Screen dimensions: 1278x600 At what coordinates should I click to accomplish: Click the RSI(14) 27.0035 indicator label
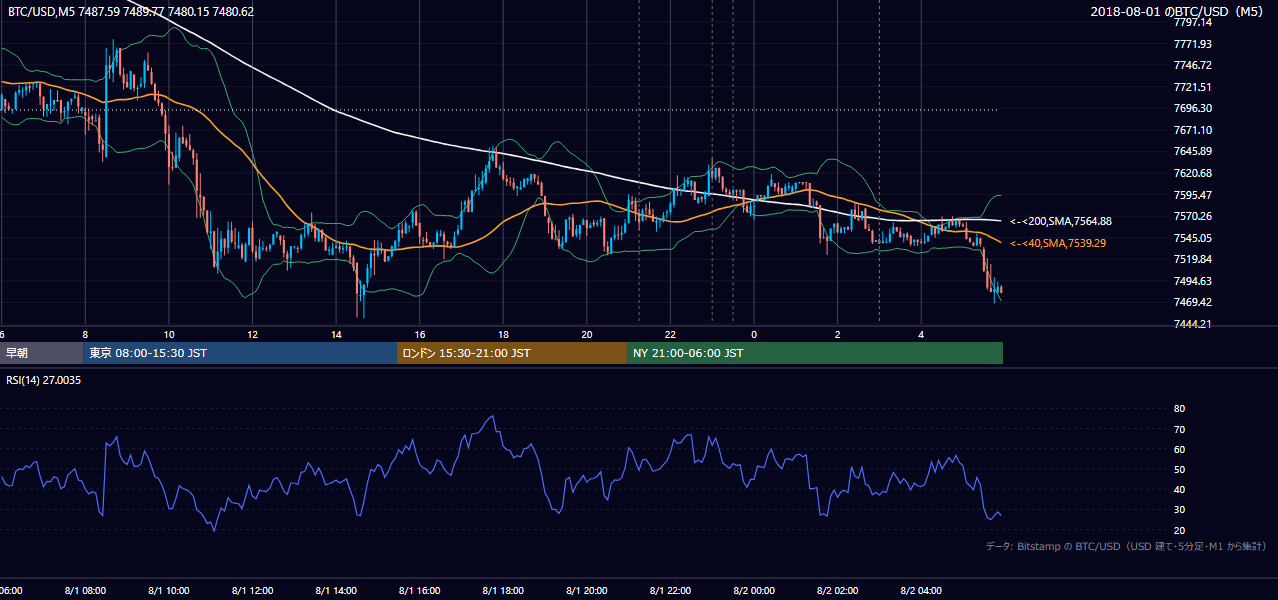coord(44,380)
